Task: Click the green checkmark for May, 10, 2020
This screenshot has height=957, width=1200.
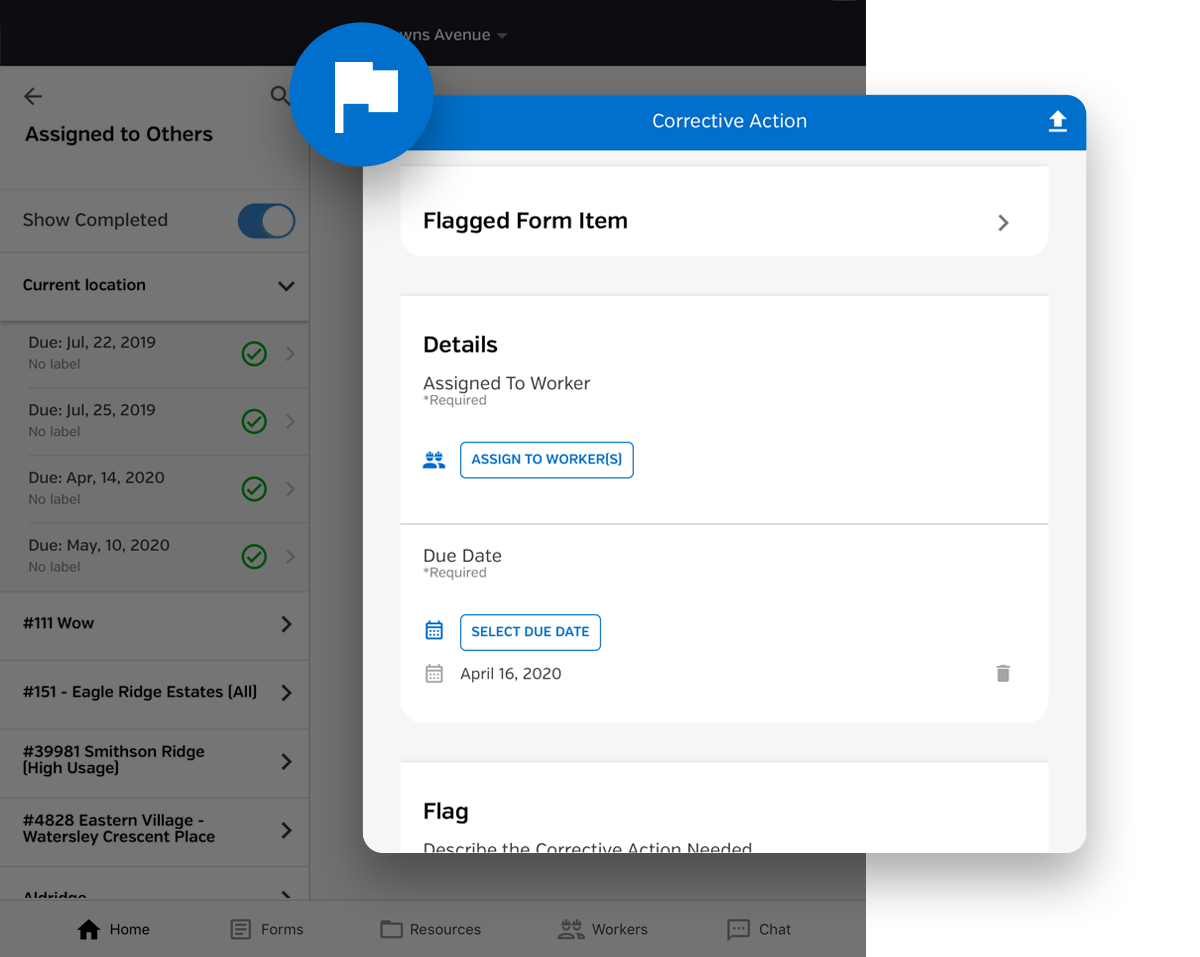Action: pos(254,556)
